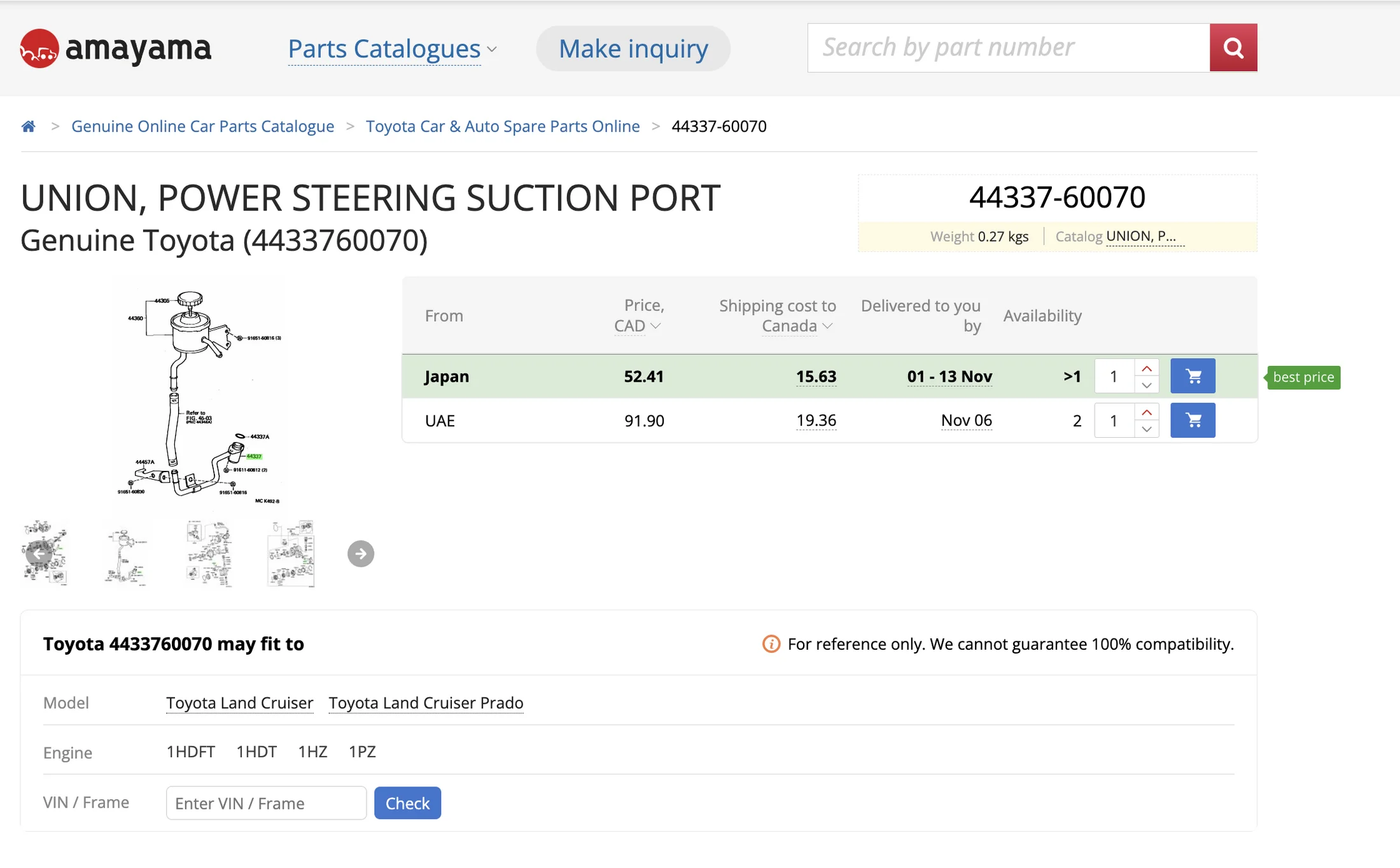Add the Japan offer to cart
The image size is (1400, 868).
click(1193, 376)
